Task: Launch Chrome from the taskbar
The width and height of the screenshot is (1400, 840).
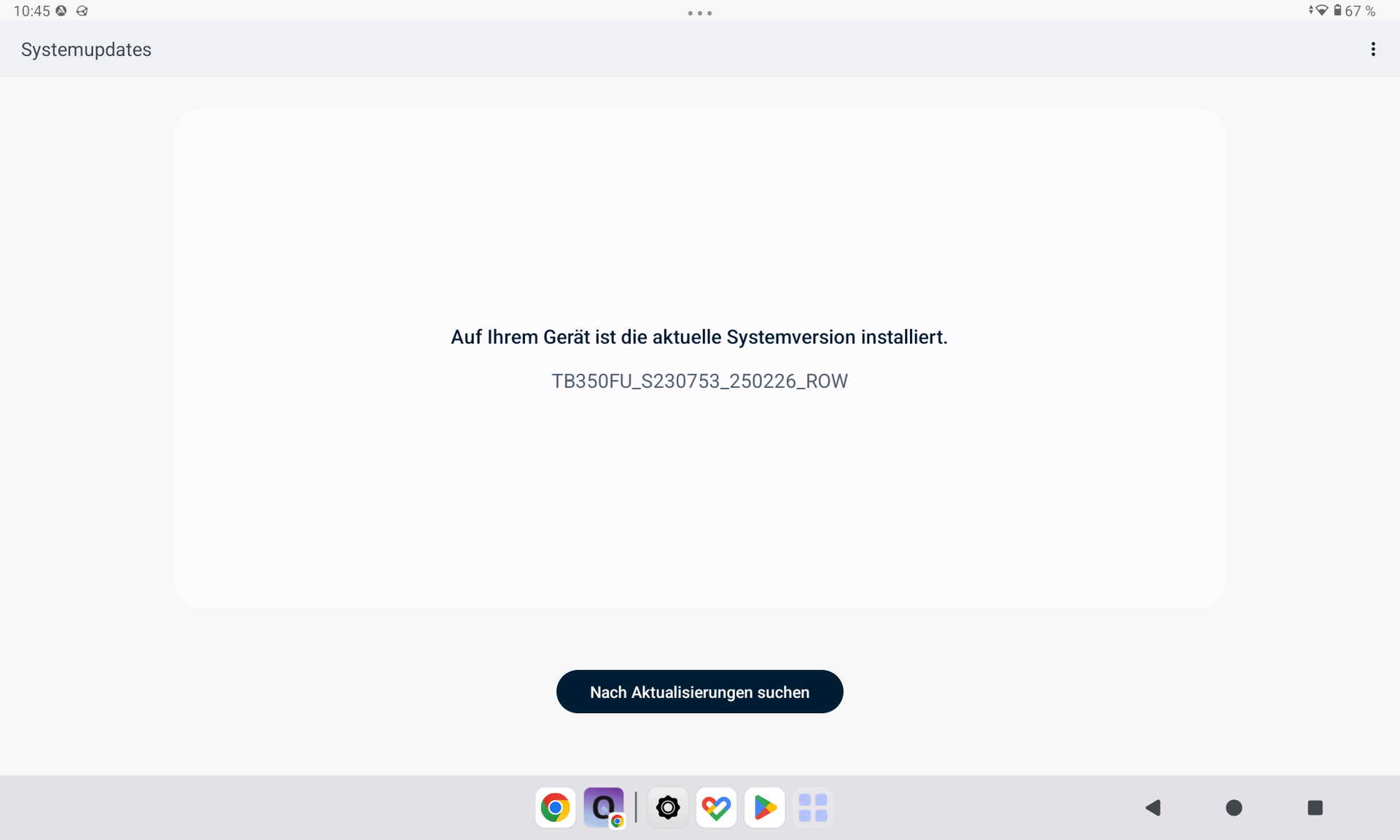Action: [555, 807]
